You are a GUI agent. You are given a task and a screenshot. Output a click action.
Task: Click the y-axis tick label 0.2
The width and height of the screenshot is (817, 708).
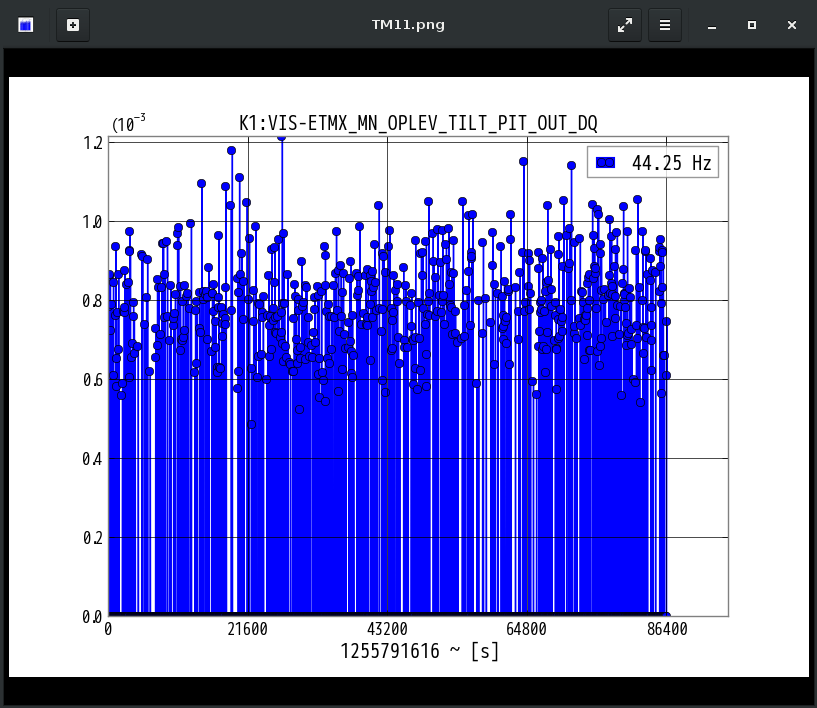click(93, 538)
